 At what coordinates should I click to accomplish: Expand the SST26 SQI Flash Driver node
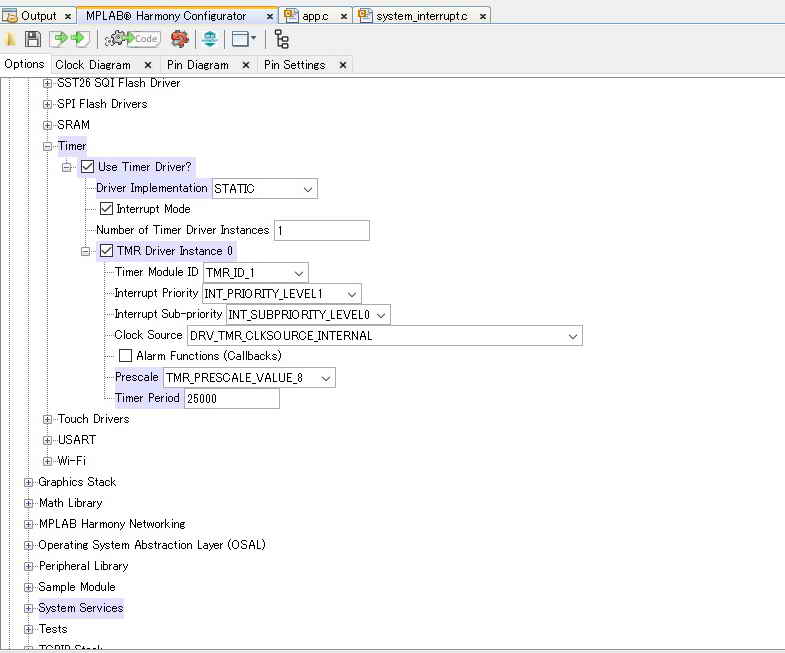[48, 84]
